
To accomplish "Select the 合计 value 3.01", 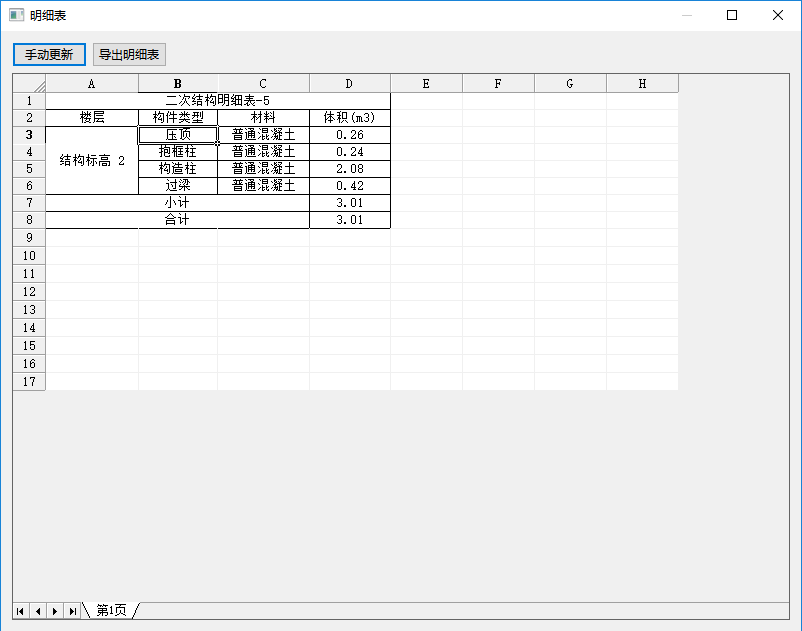I will pyautogui.click(x=350, y=219).
